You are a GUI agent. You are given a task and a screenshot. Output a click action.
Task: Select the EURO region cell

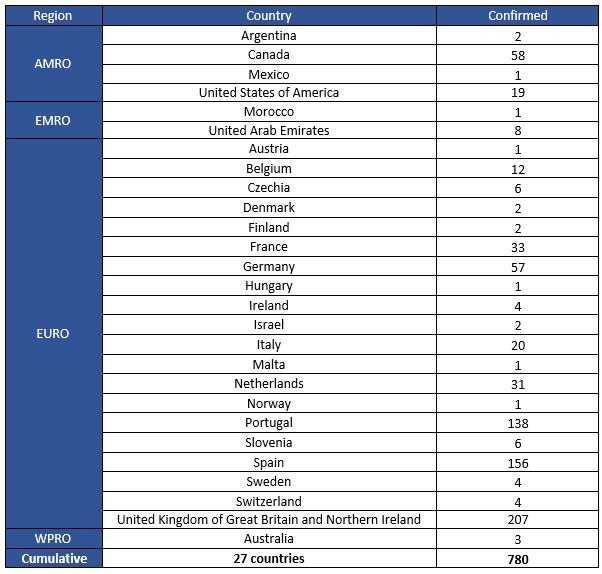[x=52, y=334]
